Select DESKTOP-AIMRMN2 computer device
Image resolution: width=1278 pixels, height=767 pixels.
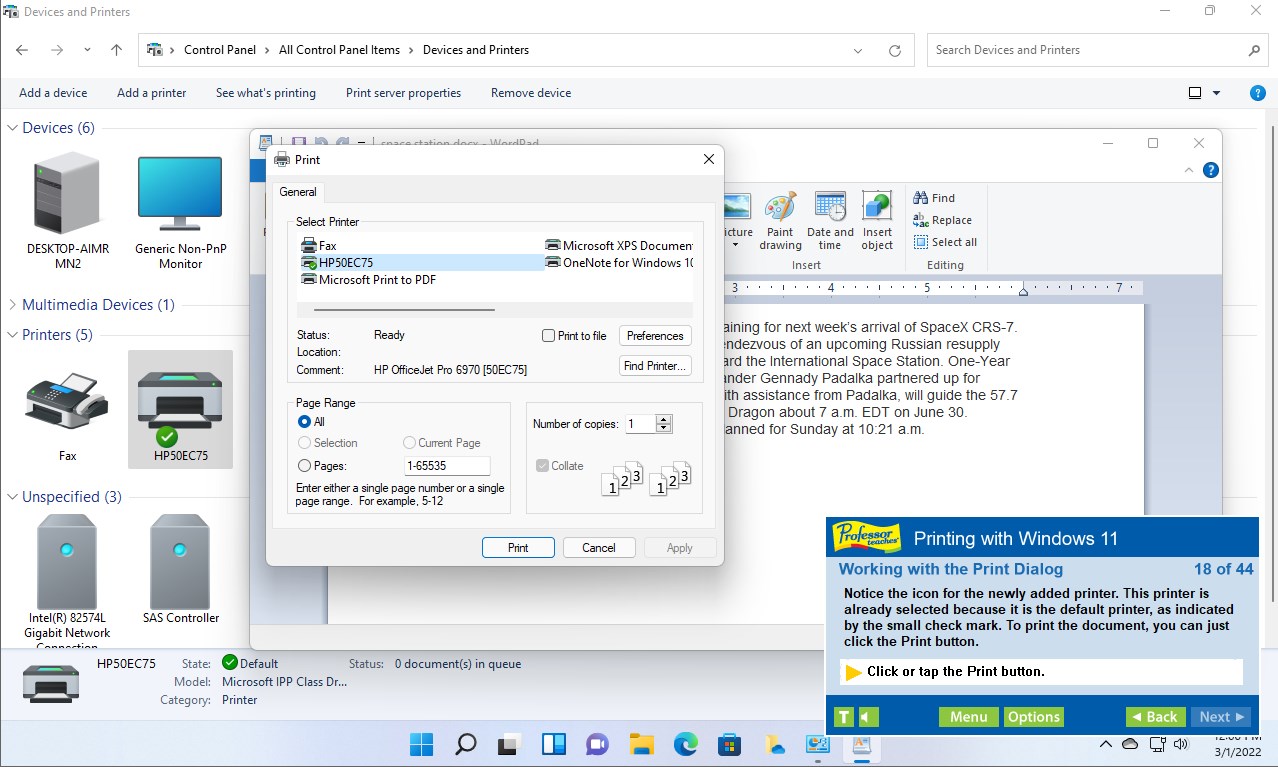(x=68, y=211)
